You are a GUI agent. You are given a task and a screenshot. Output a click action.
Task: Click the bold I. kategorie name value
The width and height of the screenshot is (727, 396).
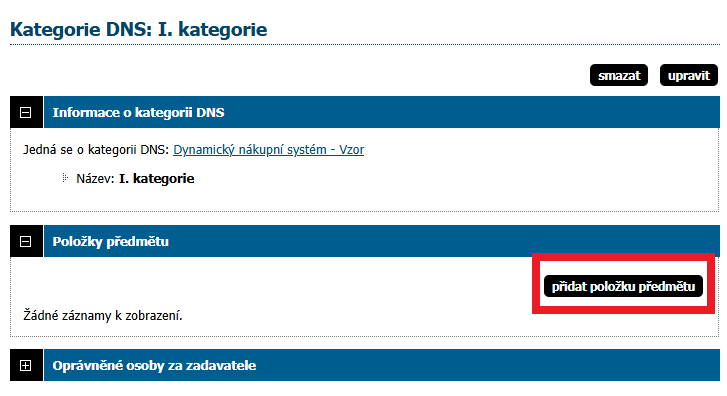coord(156,179)
